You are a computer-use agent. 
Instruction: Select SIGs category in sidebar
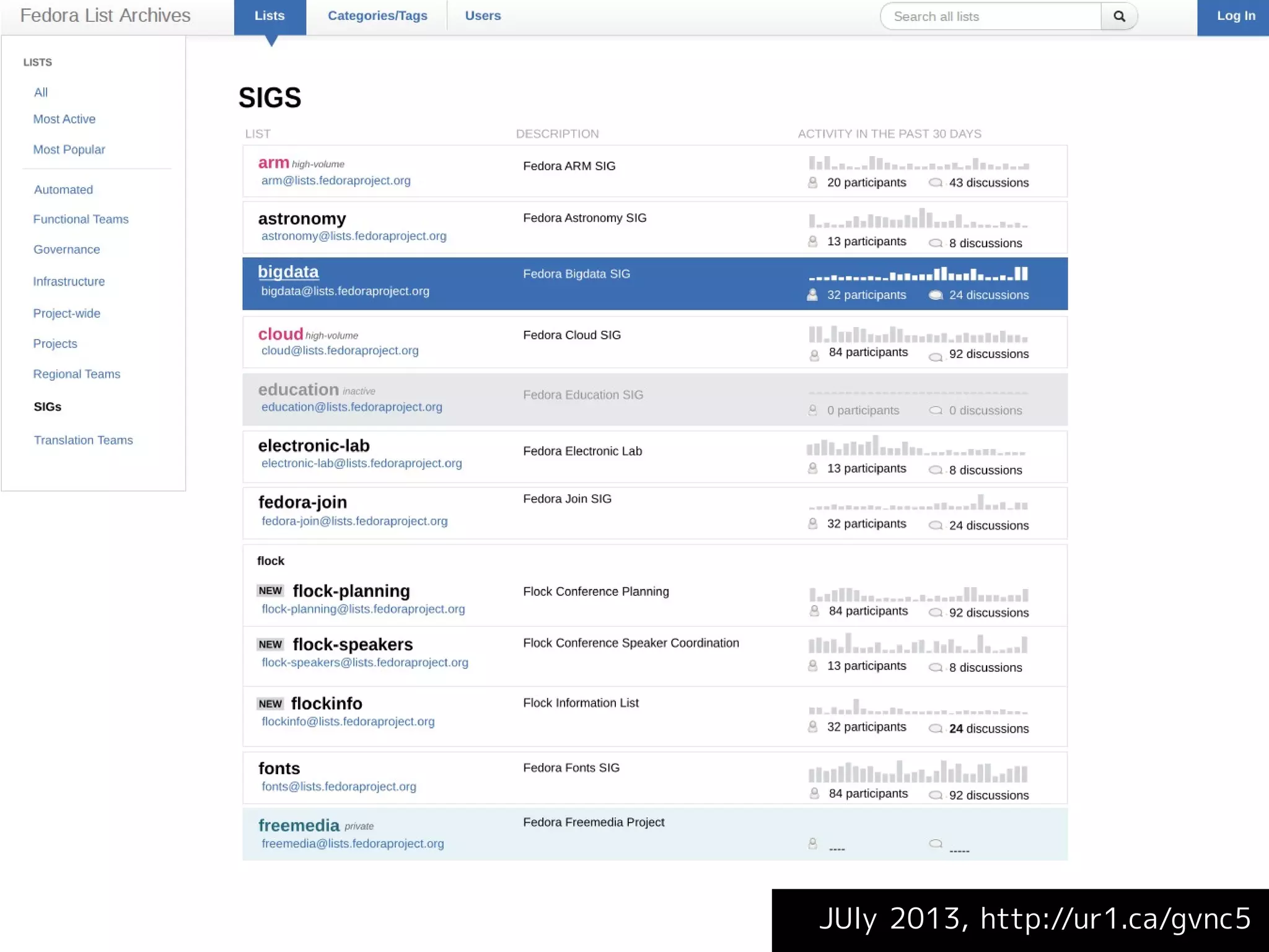pos(48,406)
